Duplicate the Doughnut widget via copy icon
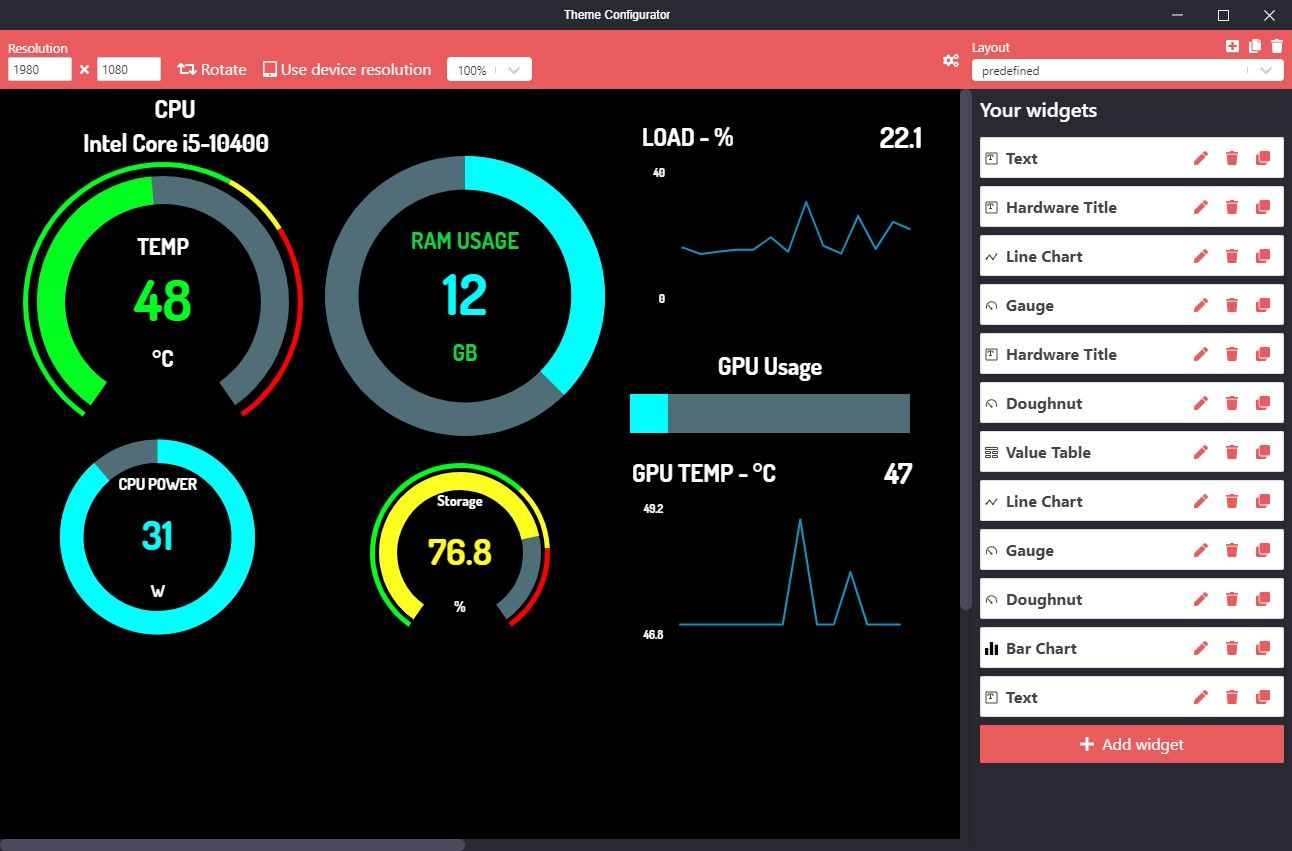The image size is (1292, 851). pyautogui.click(x=1261, y=402)
